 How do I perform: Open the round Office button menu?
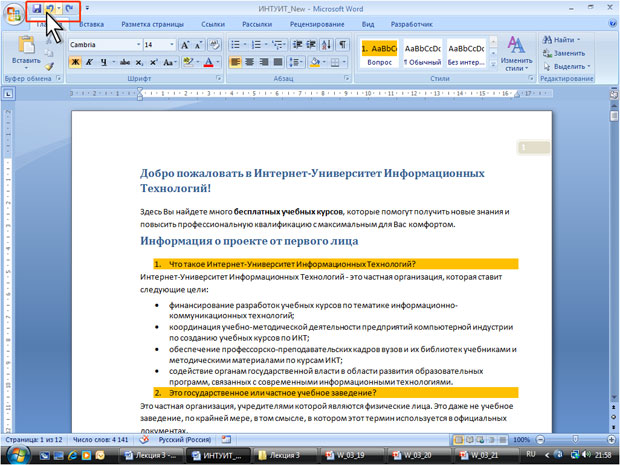point(13,13)
